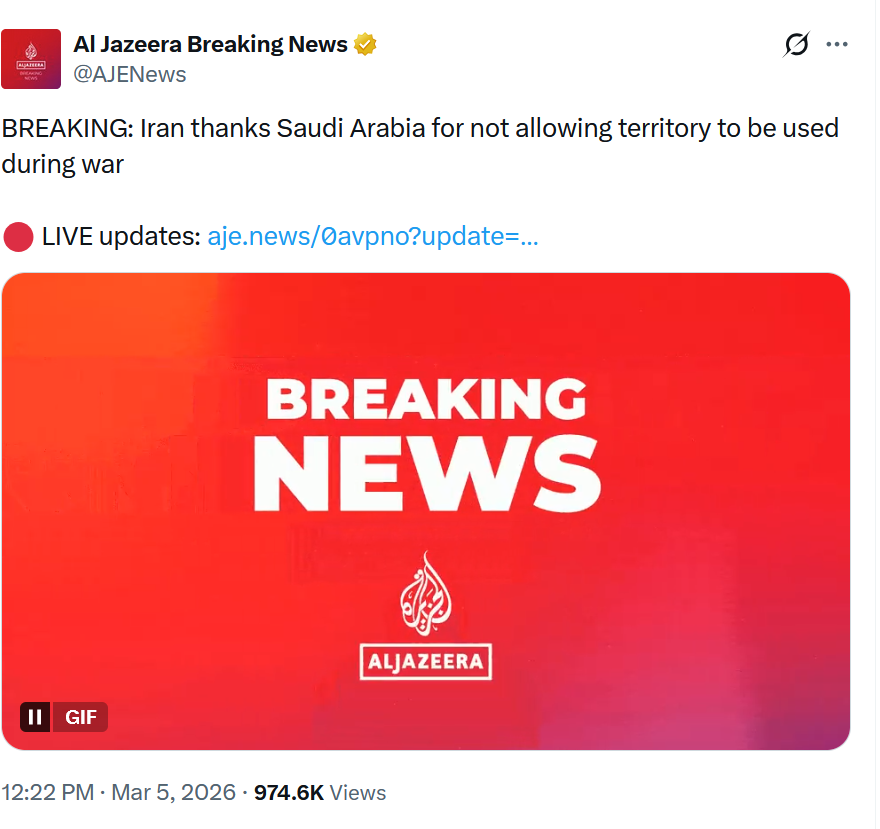Click the 12:22 PM timestamp
The height and width of the screenshot is (829, 880).
coord(46,793)
